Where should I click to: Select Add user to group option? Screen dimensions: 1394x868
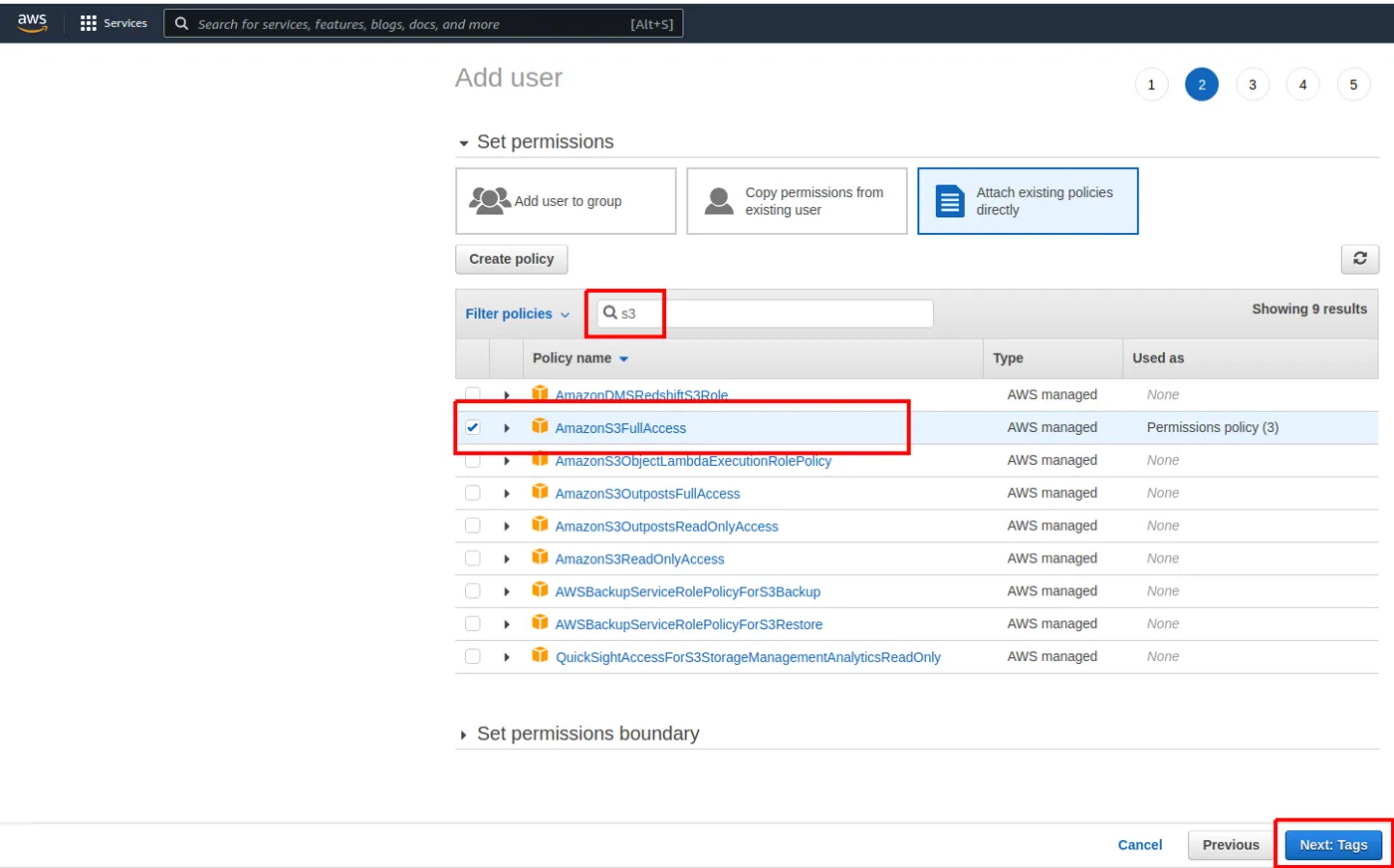[x=566, y=201]
